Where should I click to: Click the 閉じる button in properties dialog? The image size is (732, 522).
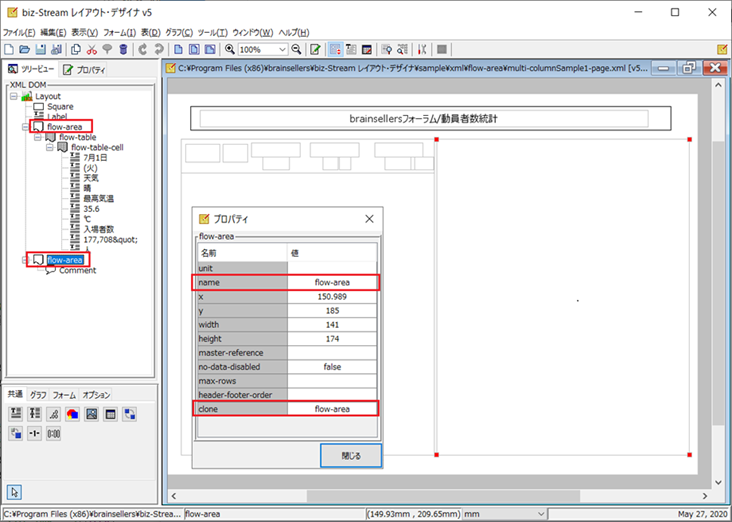point(351,456)
